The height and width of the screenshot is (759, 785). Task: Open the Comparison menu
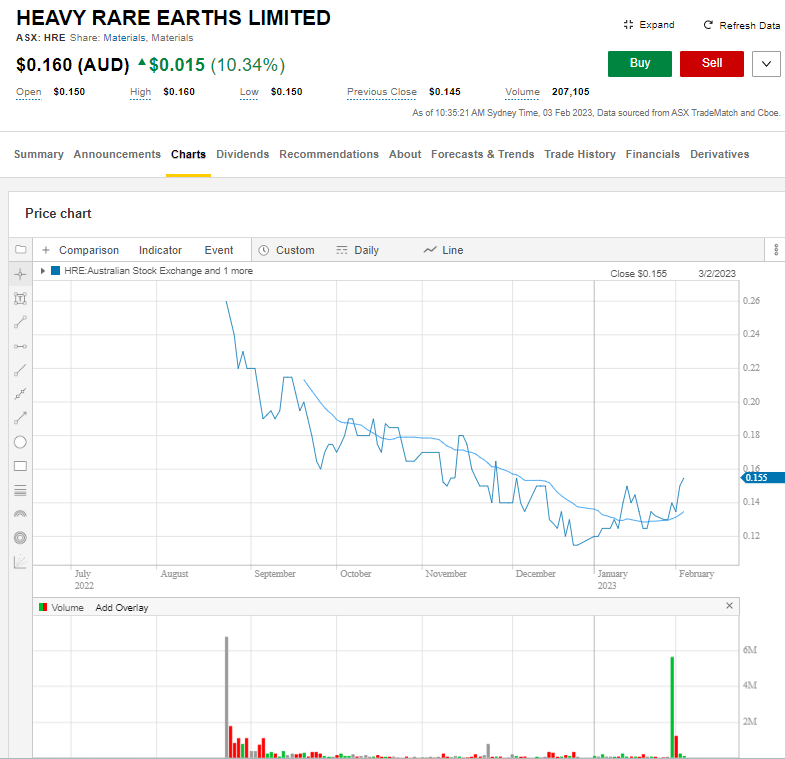click(x=89, y=250)
